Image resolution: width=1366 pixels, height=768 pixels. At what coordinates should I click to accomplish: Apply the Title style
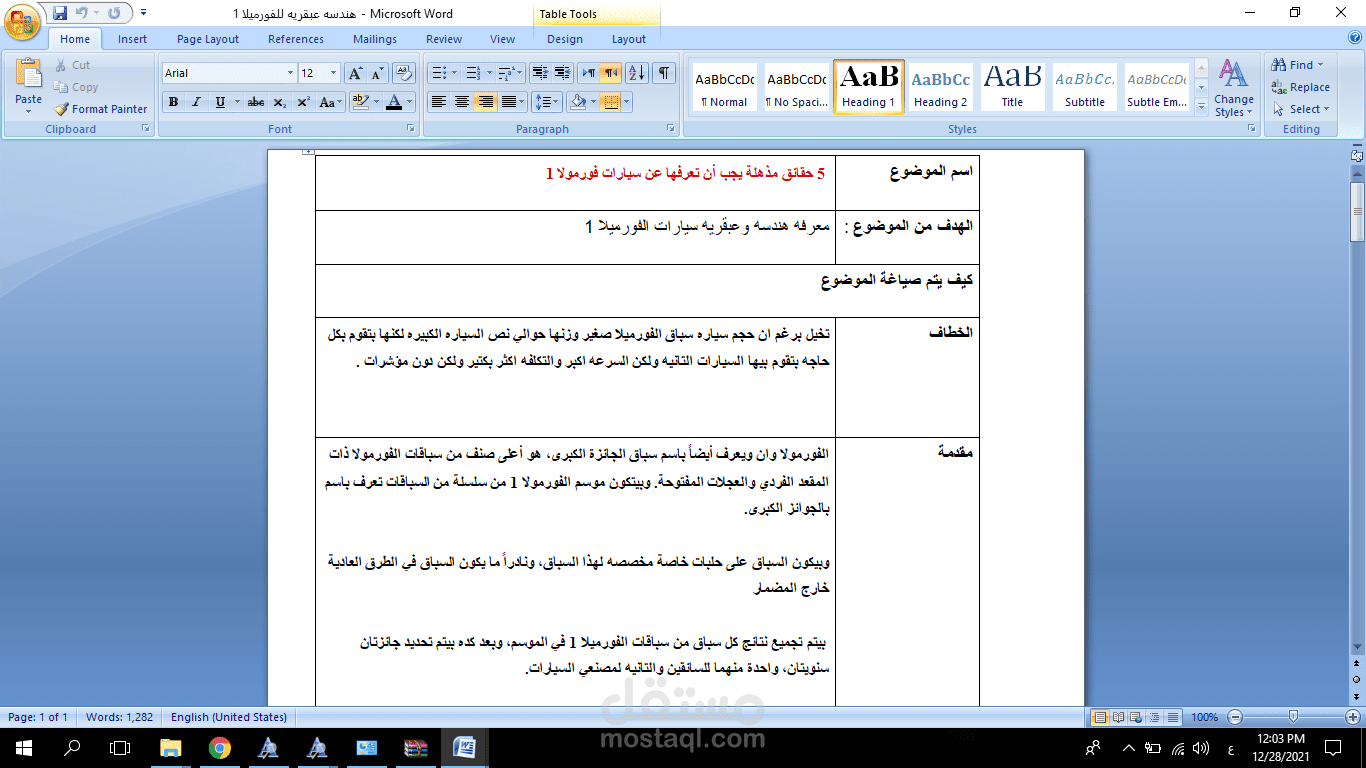pyautogui.click(x=1012, y=87)
